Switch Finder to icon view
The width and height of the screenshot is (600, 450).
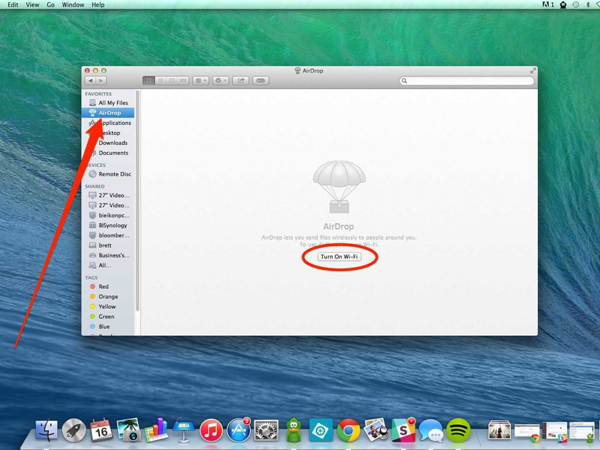tap(148, 81)
